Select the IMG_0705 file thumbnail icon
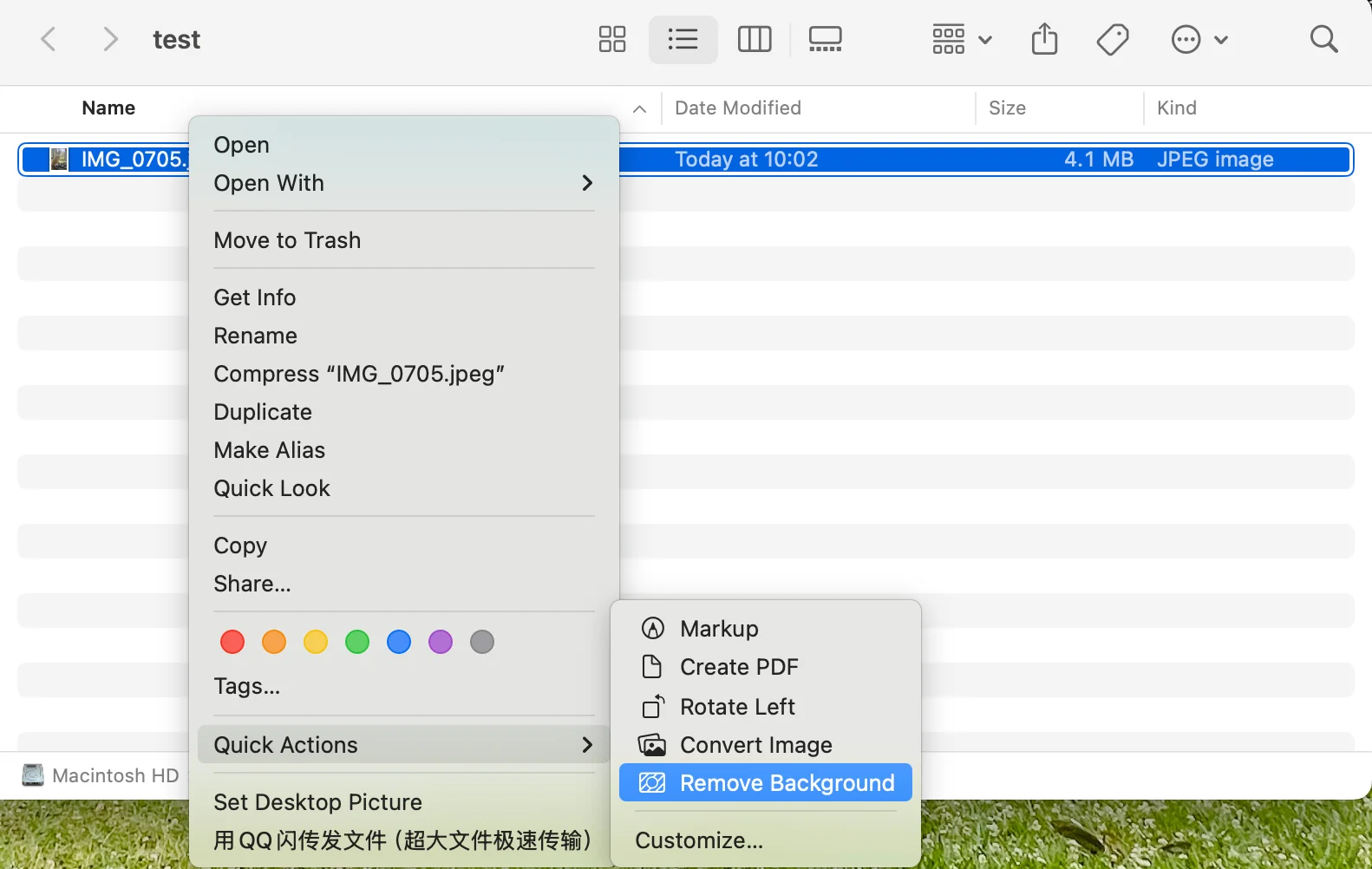Image resolution: width=1372 pixels, height=869 pixels. 59,160
